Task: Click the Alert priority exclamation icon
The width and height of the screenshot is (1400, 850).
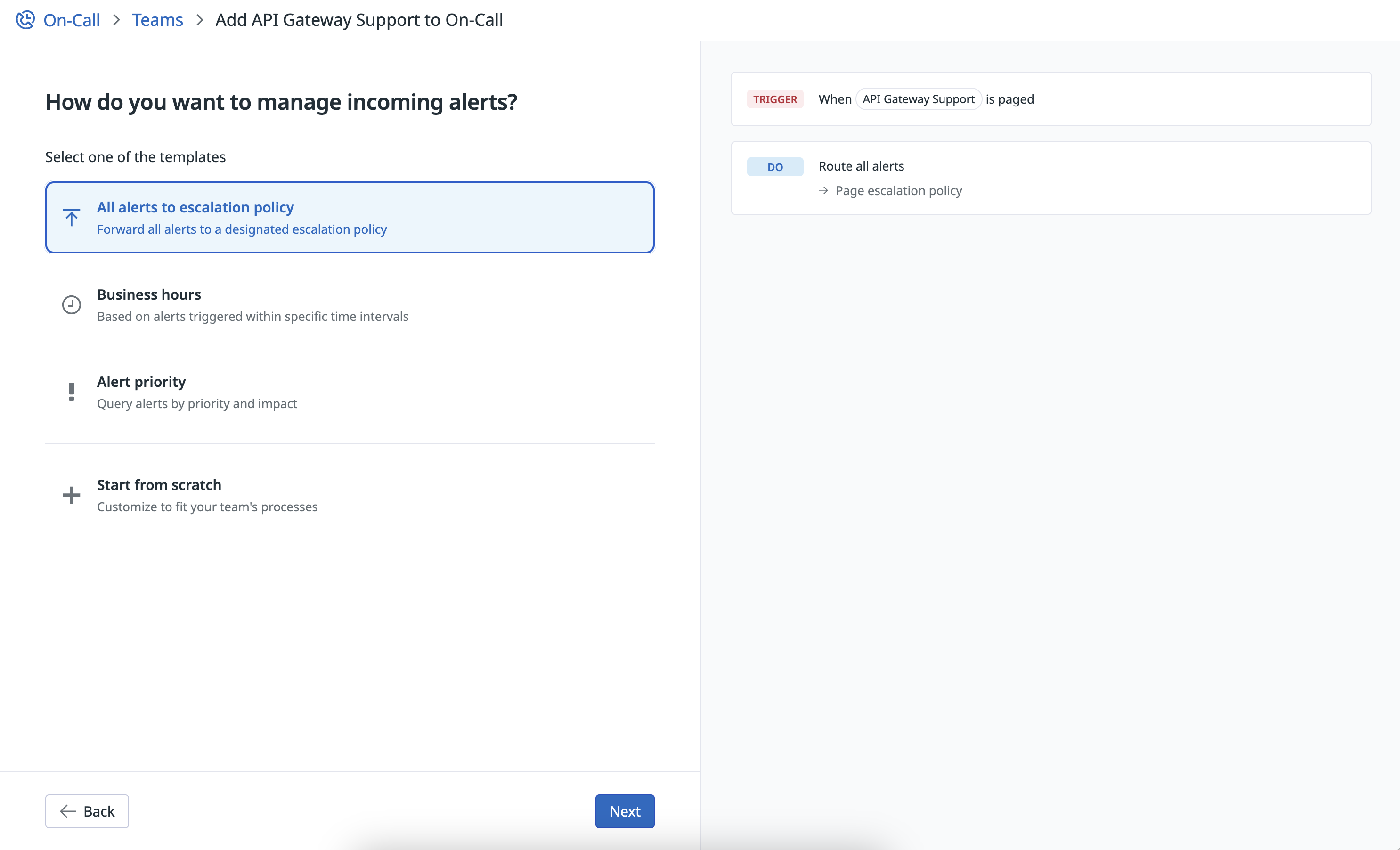Action: click(72, 392)
